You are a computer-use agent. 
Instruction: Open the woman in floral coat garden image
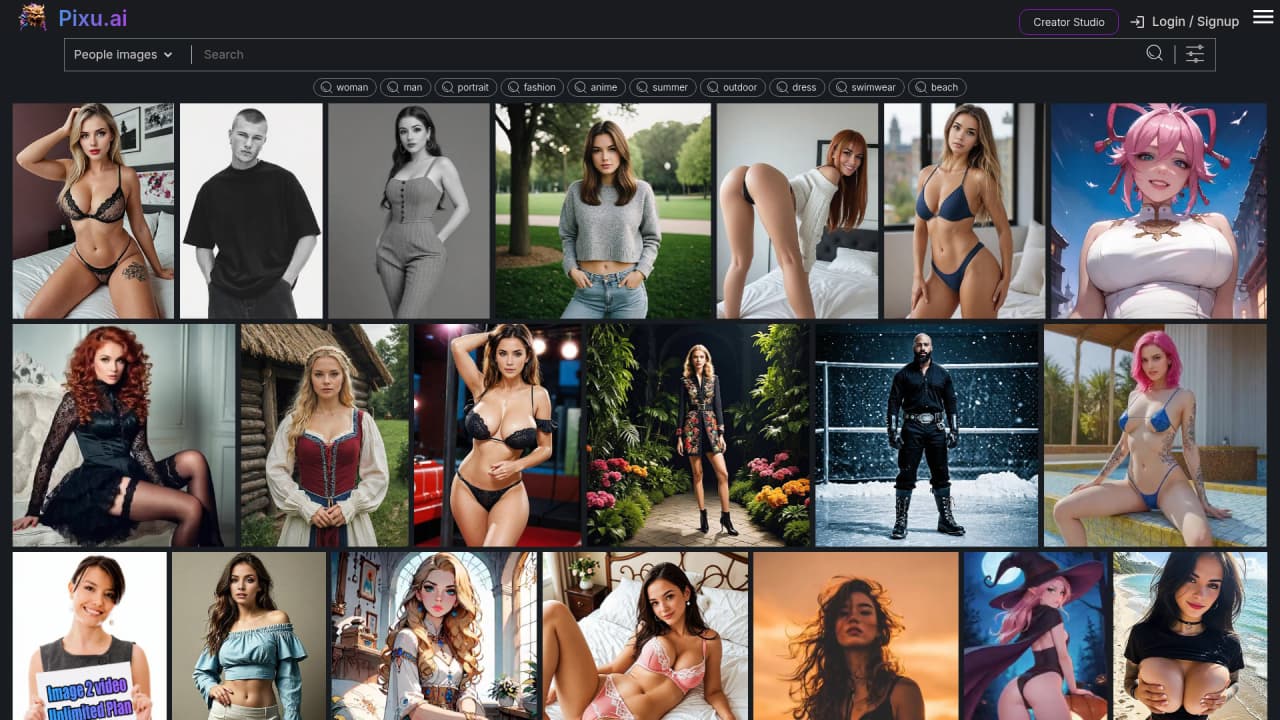698,435
